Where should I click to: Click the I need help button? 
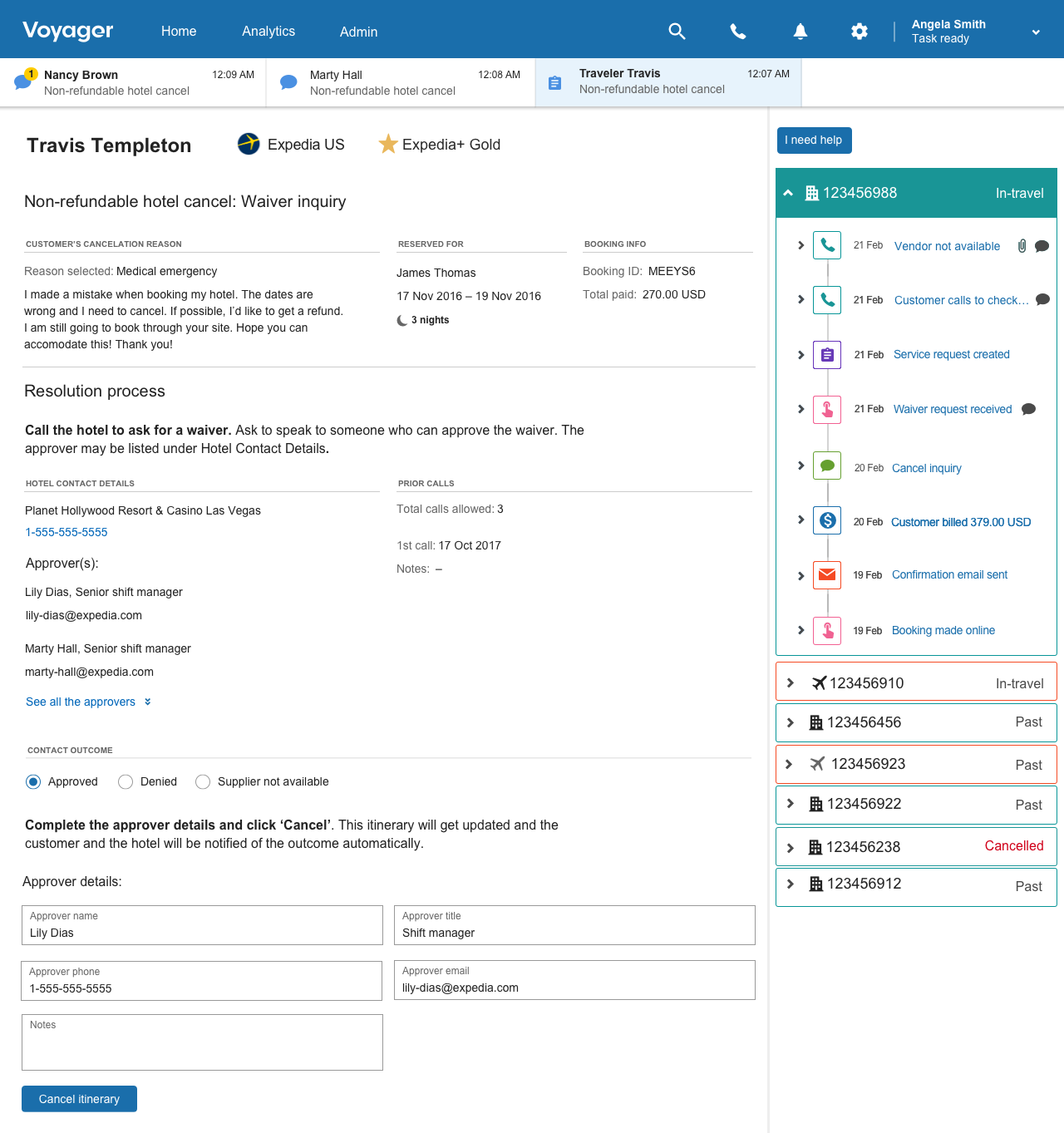coord(814,140)
